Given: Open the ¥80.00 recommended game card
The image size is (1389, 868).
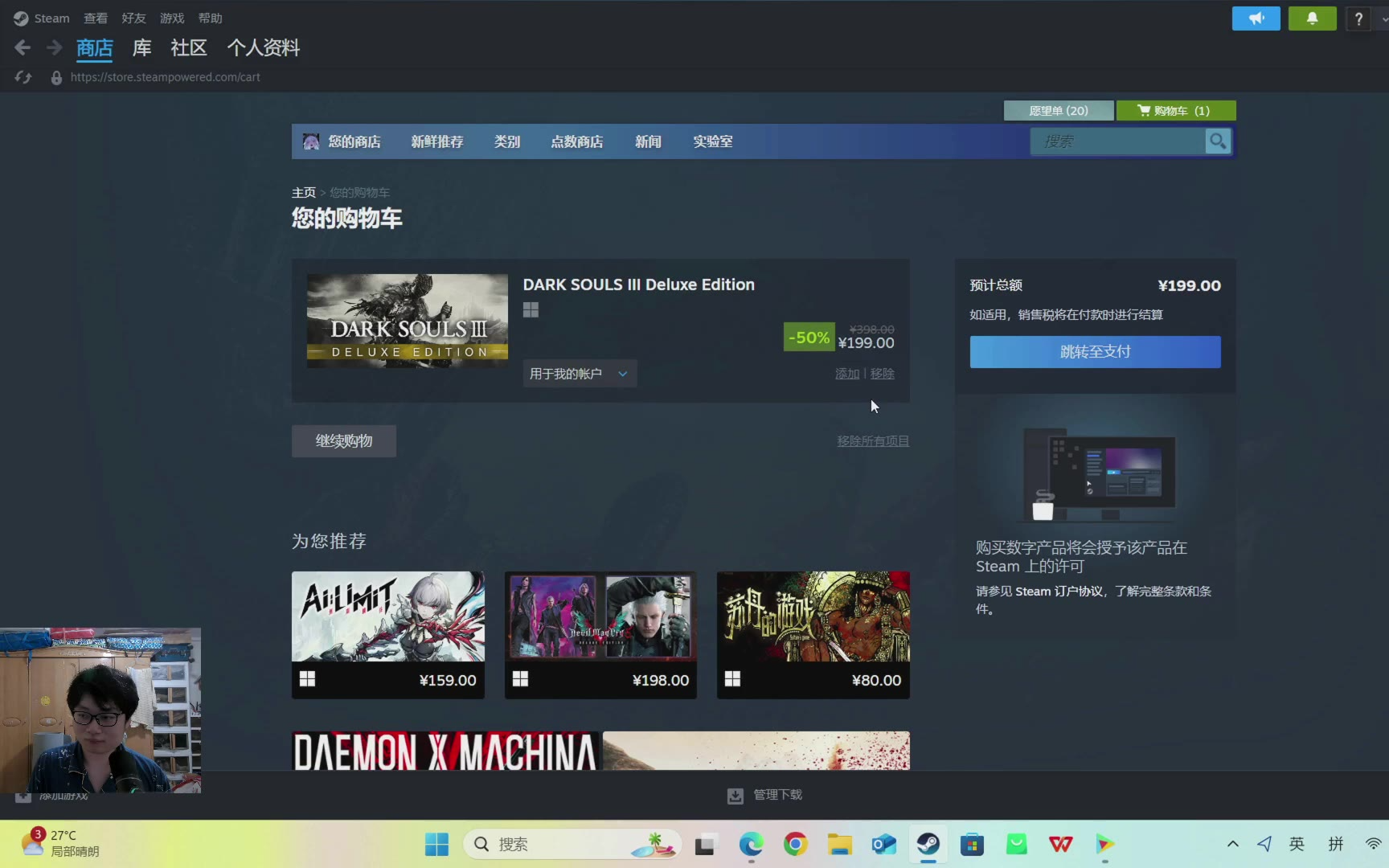Looking at the screenshot, I should click(813, 635).
